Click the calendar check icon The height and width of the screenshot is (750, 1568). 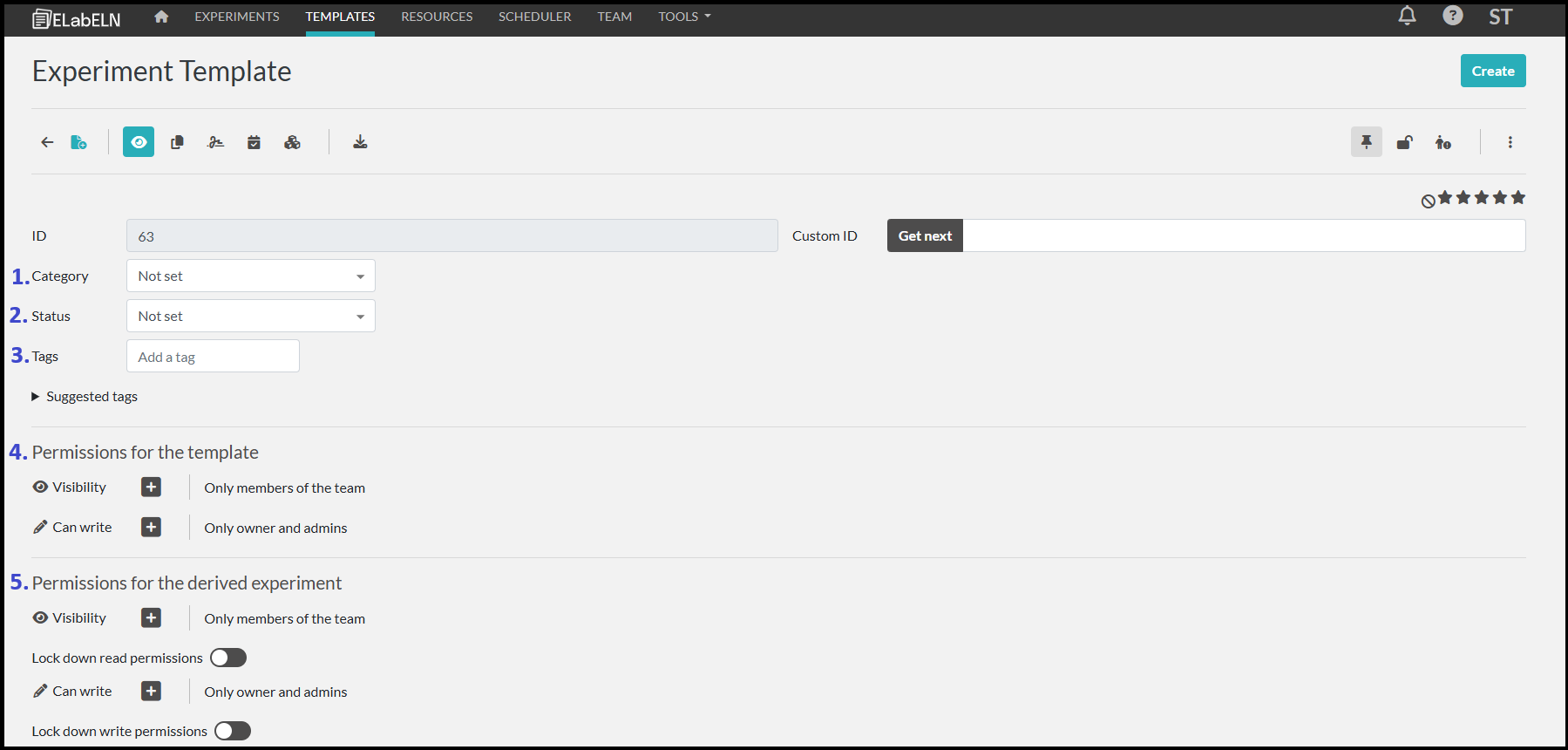(x=254, y=142)
